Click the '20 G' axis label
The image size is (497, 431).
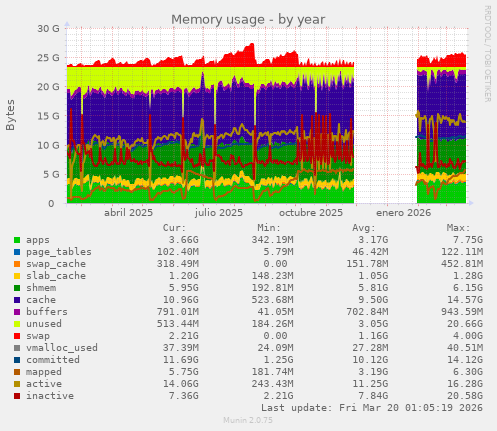48,87
